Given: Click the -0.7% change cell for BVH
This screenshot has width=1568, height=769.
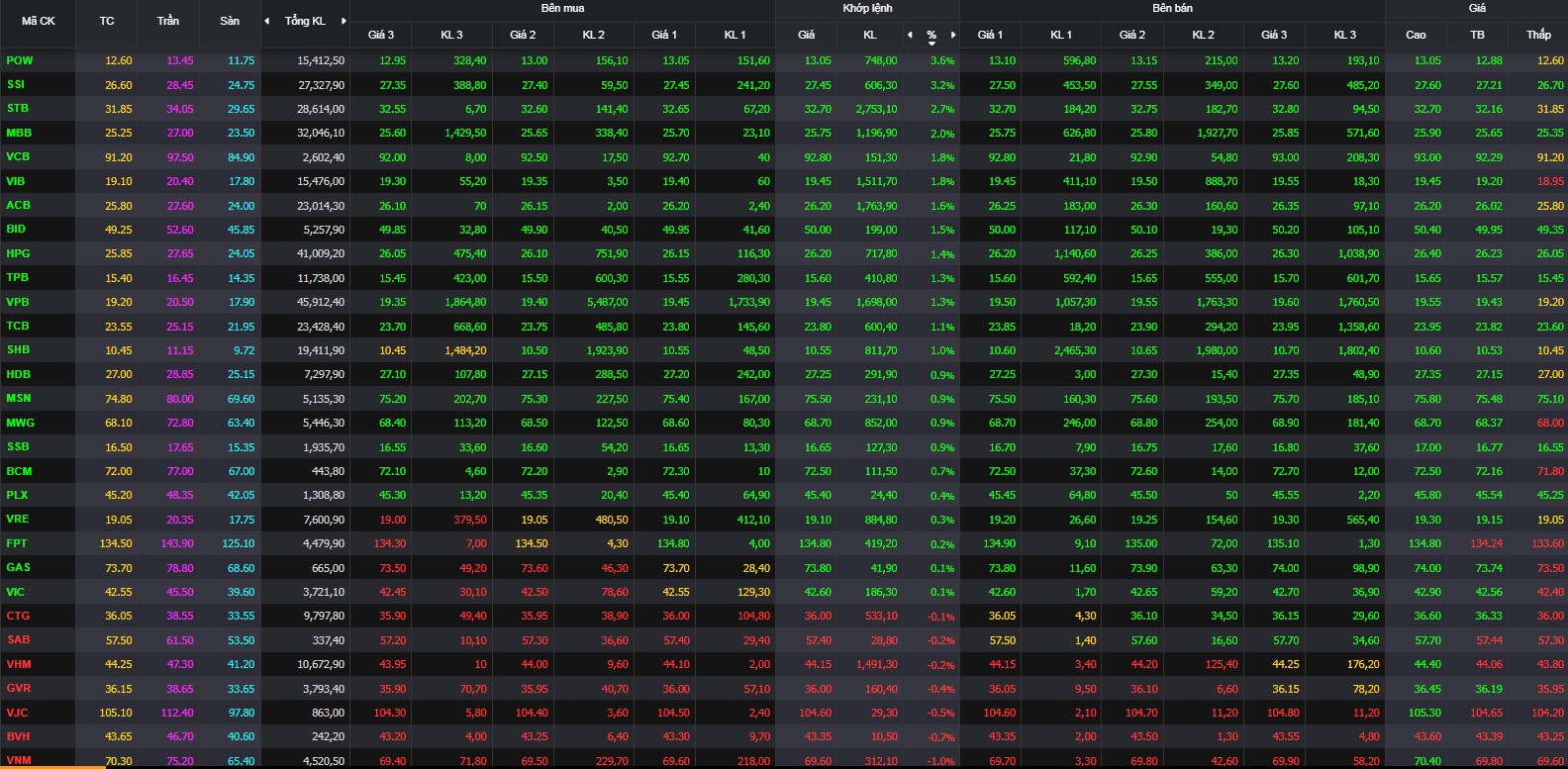Looking at the screenshot, I should click(941, 737).
